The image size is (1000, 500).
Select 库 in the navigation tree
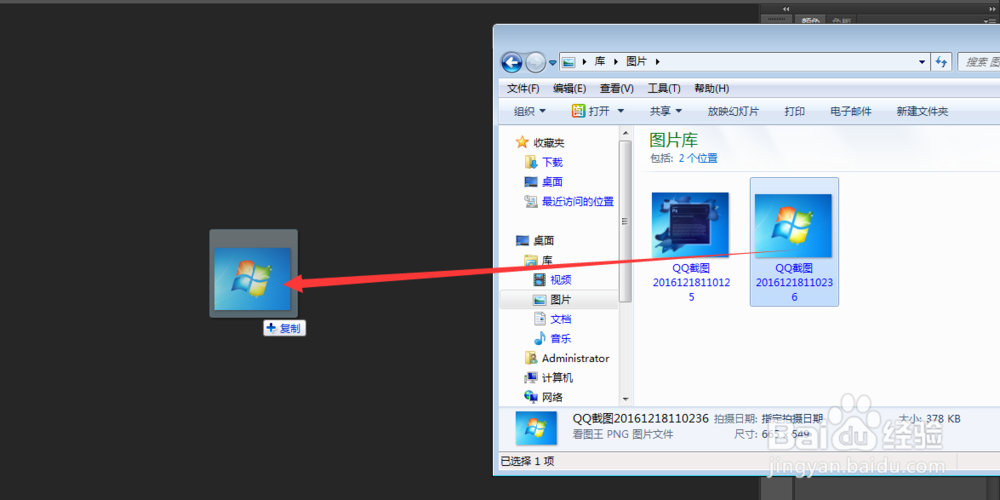click(x=547, y=260)
